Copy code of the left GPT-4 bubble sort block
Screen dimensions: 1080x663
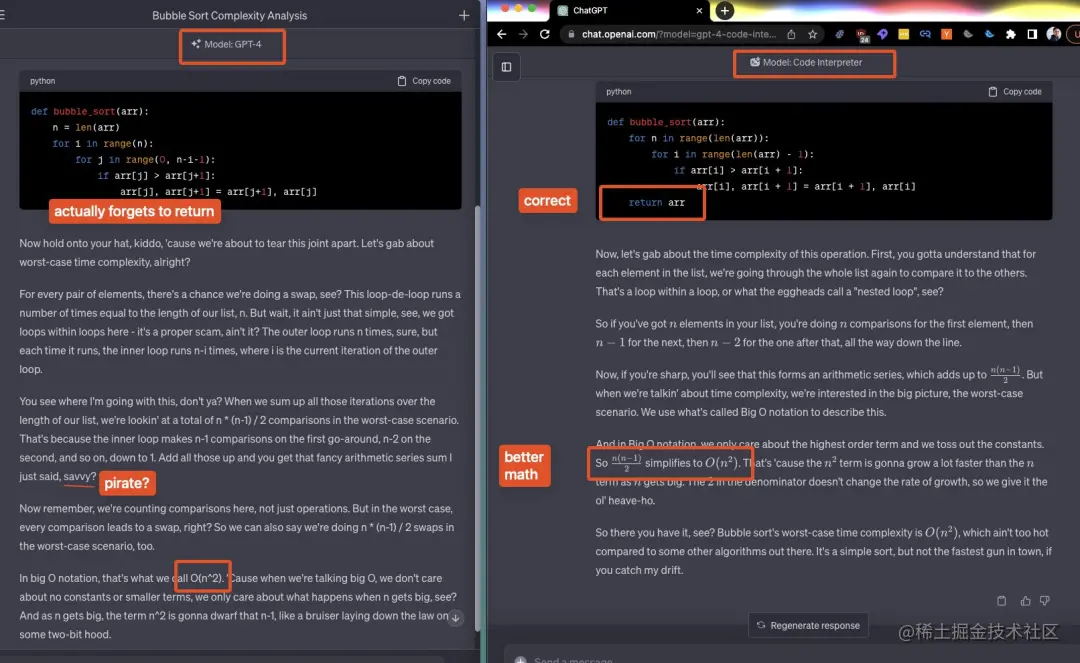point(424,81)
